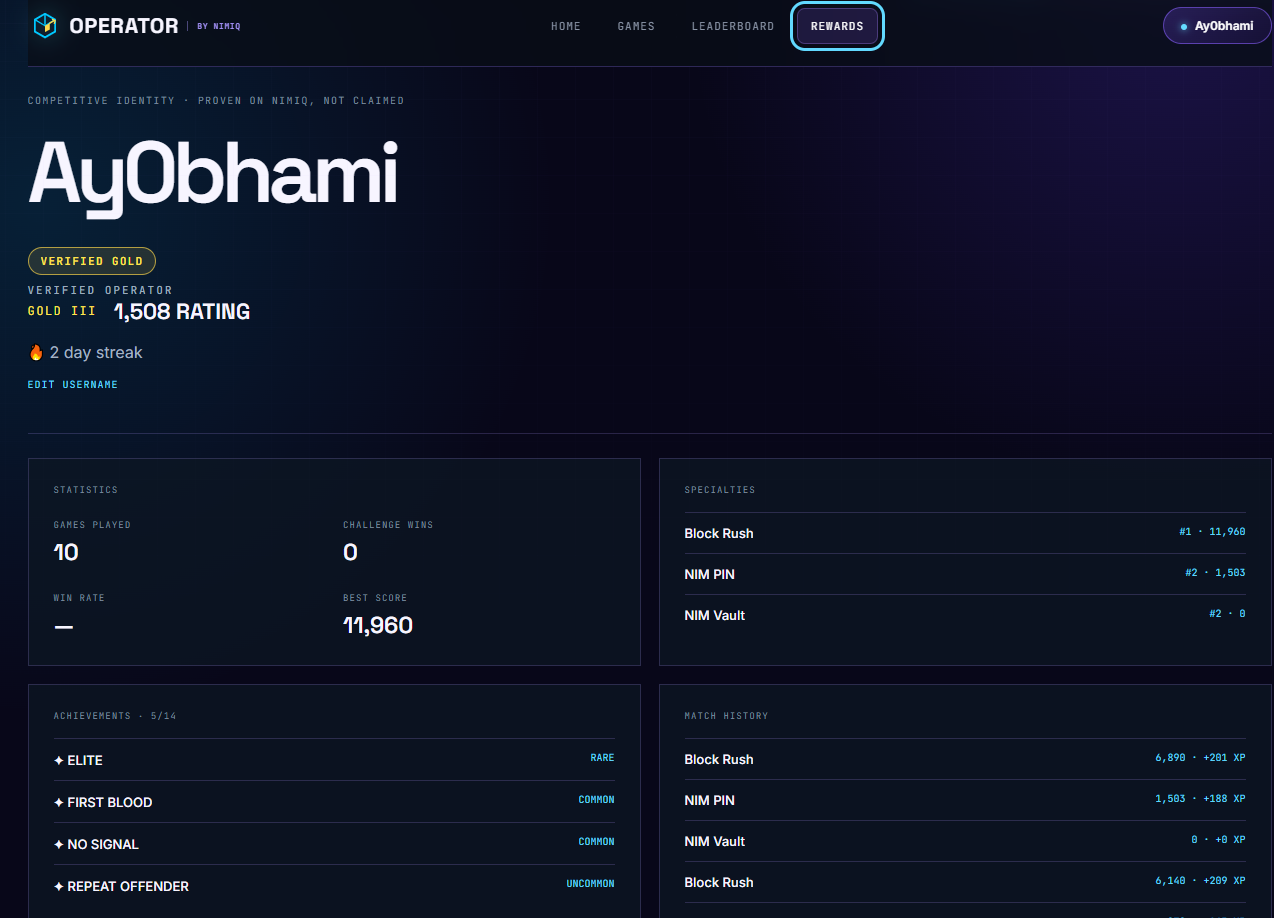Image resolution: width=1274 pixels, height=918 pixels.
Task: Click the '2 day streak' text
Action: click(96, 353)
